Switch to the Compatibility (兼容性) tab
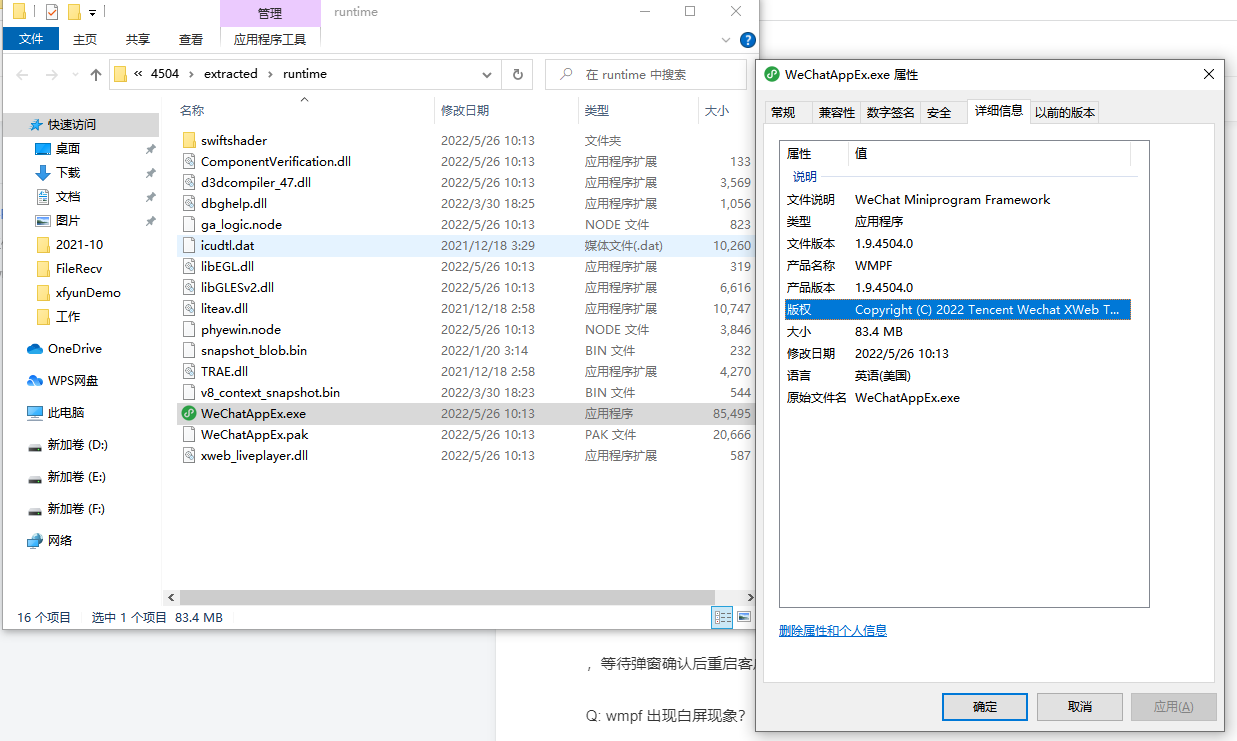 coord(837,113)
